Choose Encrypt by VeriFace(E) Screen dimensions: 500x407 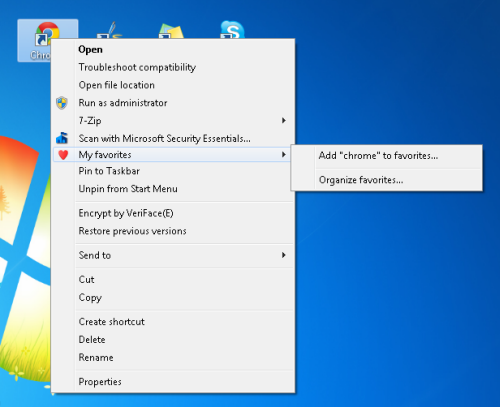(x=173, y=213)
